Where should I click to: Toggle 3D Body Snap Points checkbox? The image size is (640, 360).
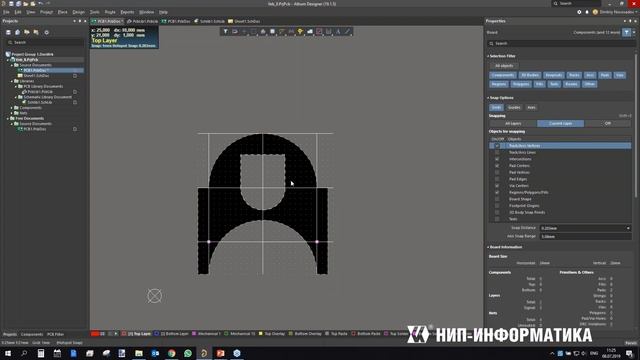click(x=497, y=212)
